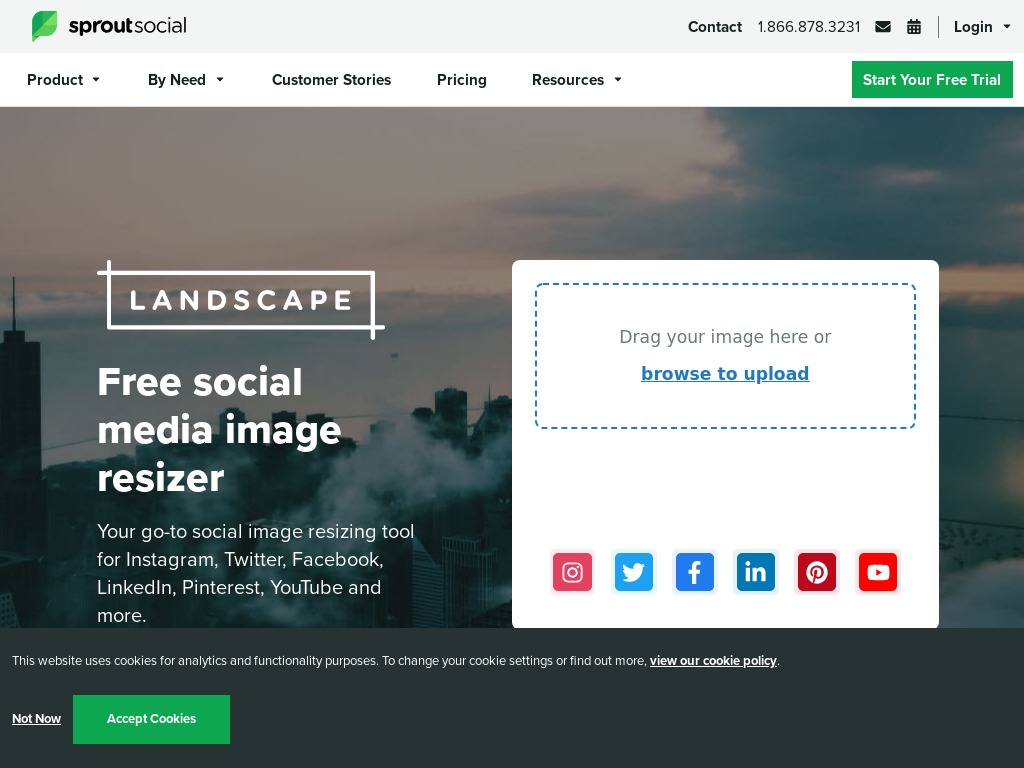Click browse to upload link
The image size is (1024, 768).
pos(725,374)
